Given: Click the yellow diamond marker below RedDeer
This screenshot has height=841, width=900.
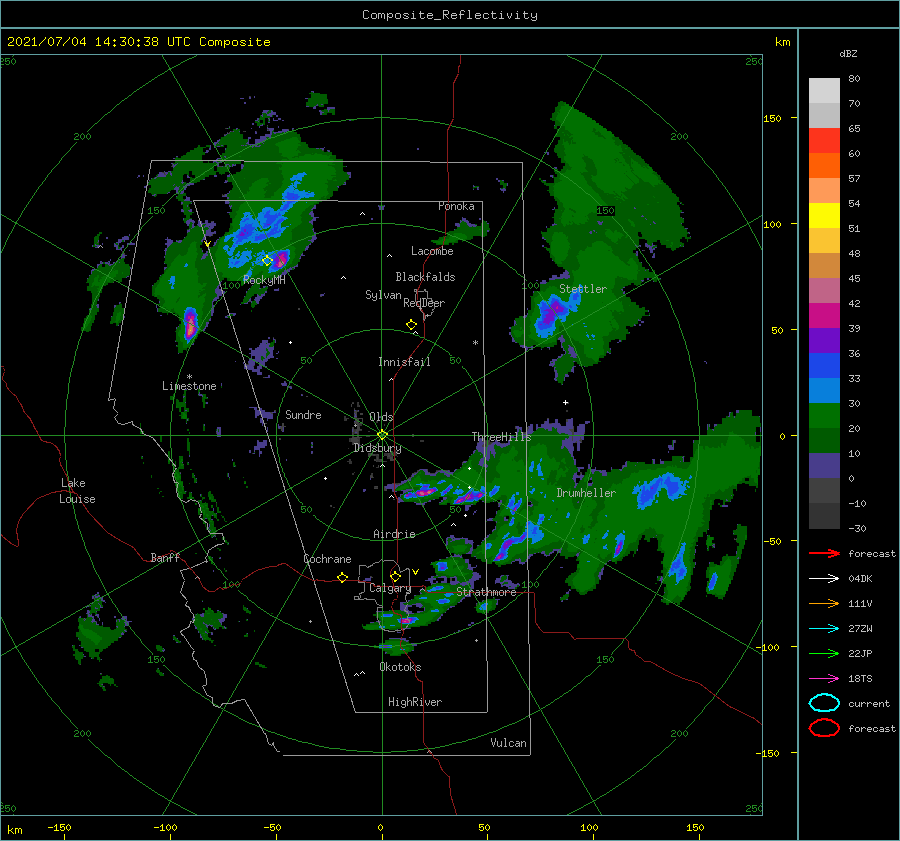Looking at the screenshot, I should [411, 324].
